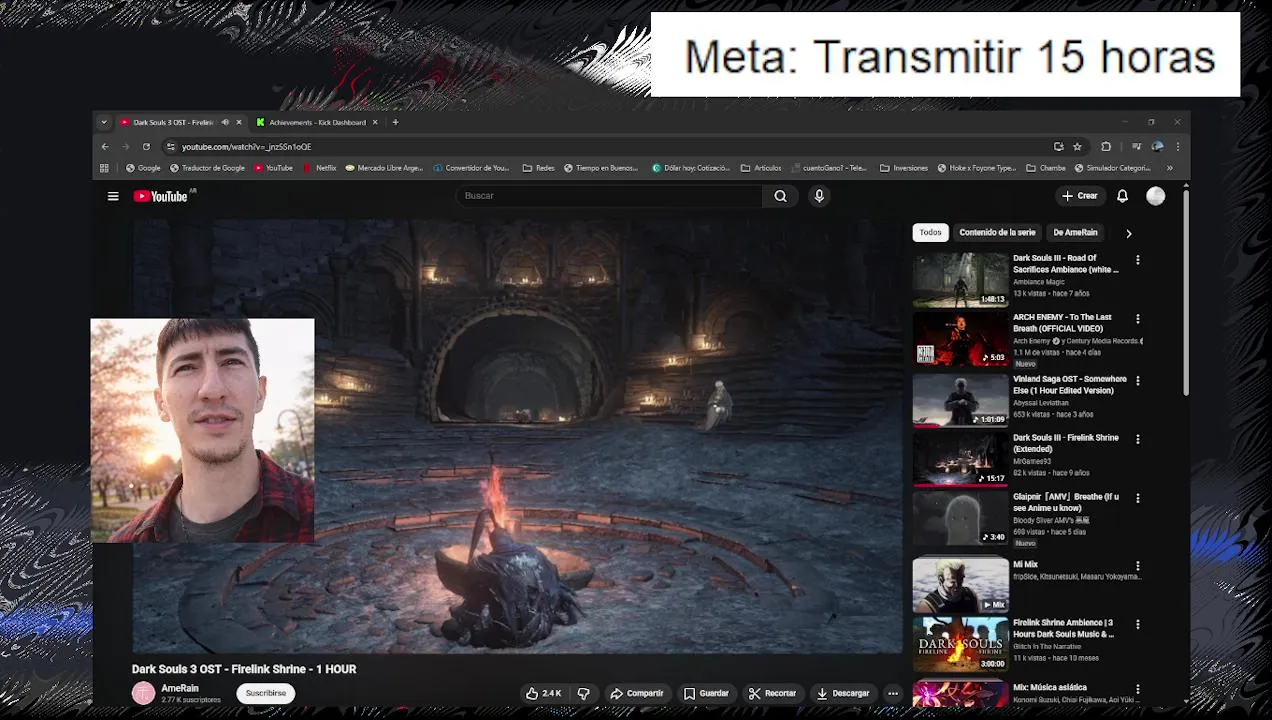Open options for ARCH ENEMY video

1137,319
